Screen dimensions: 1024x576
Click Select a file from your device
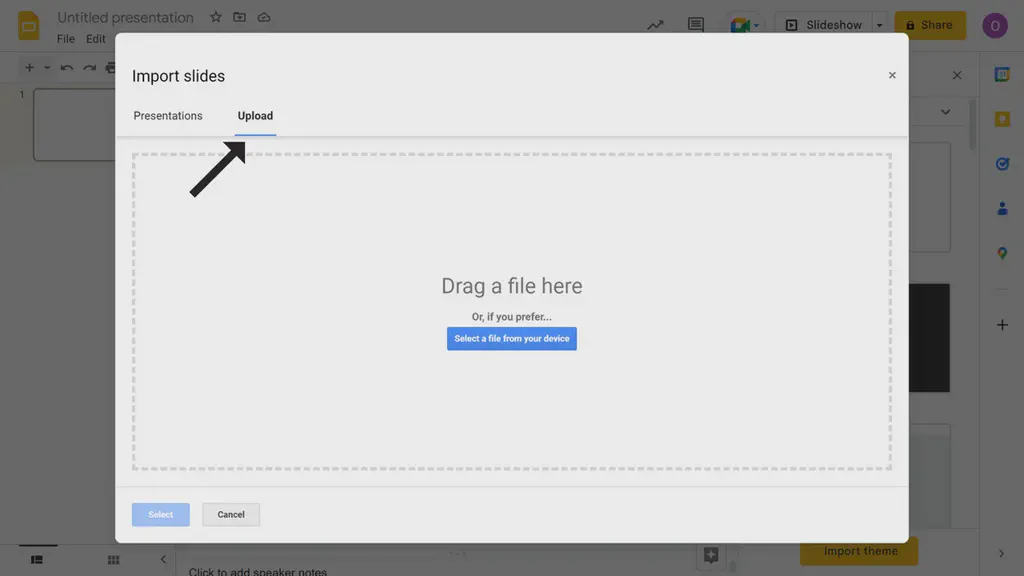tap(511, 338)
